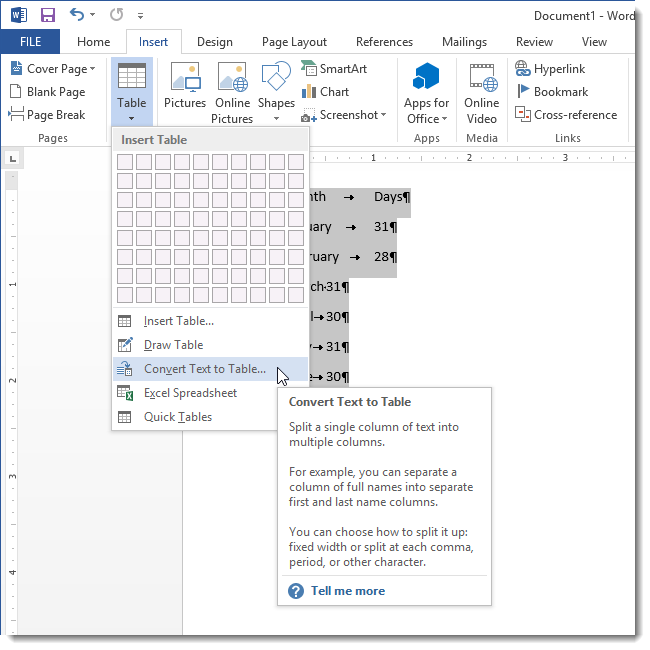Click the top-right cell of table grid

coord(296,162)
